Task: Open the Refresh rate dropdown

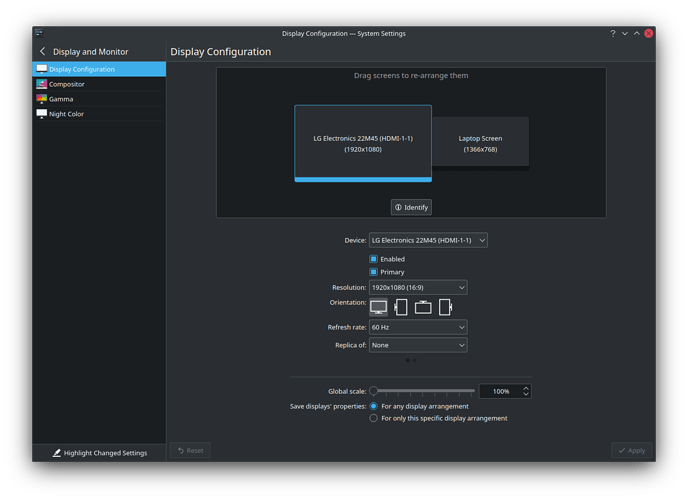Action: coord(417,327)
